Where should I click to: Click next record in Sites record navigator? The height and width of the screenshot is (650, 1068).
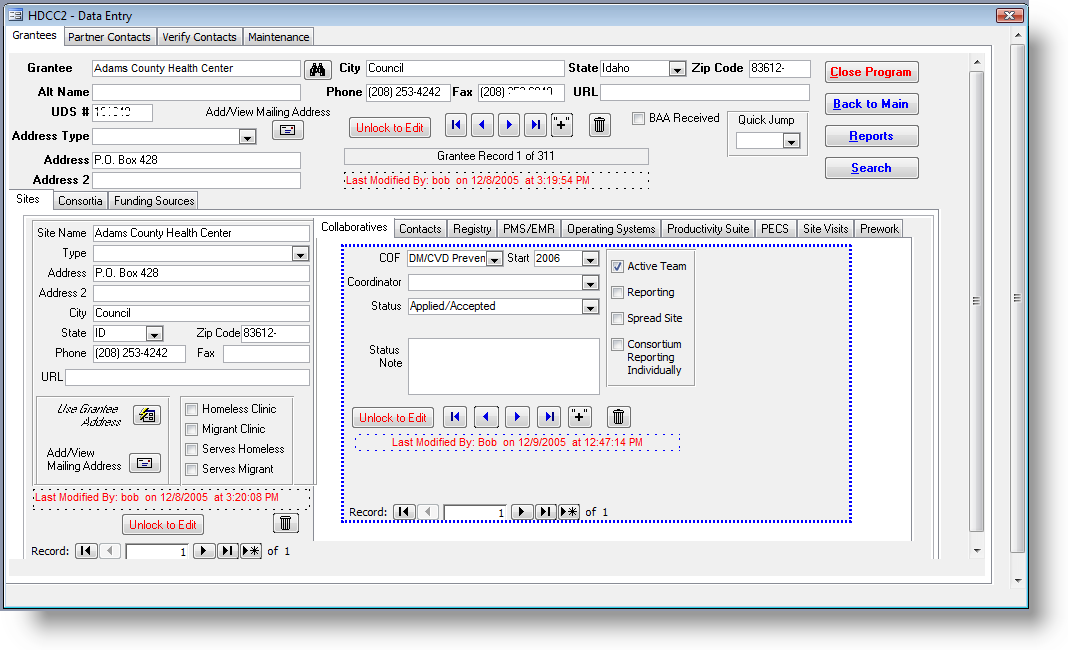click(204, 551)
